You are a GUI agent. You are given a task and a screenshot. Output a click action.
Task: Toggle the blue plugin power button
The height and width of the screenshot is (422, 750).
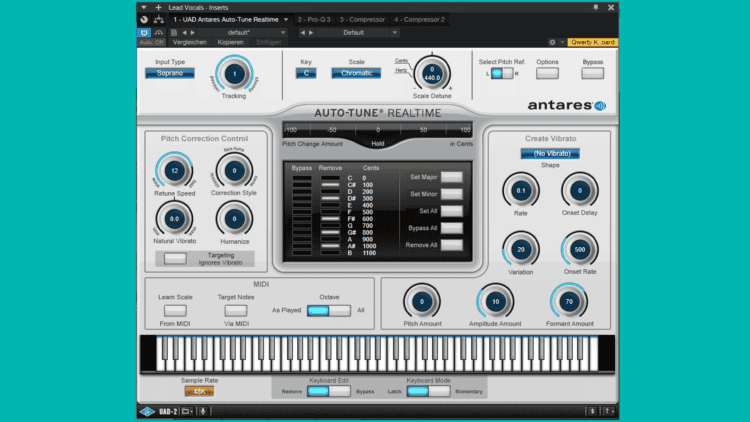[144, 33]
